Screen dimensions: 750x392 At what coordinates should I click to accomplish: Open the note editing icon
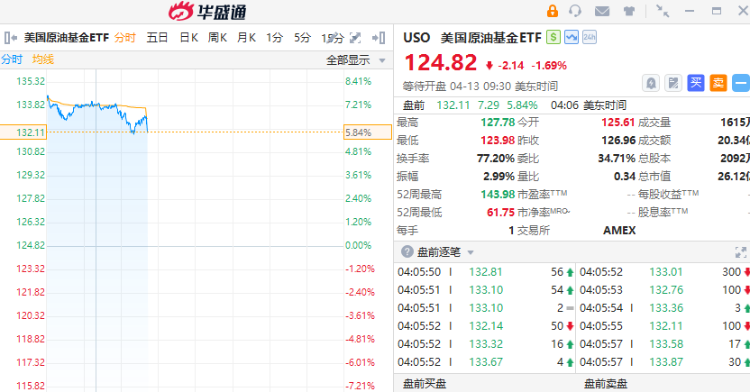(673, 83)
